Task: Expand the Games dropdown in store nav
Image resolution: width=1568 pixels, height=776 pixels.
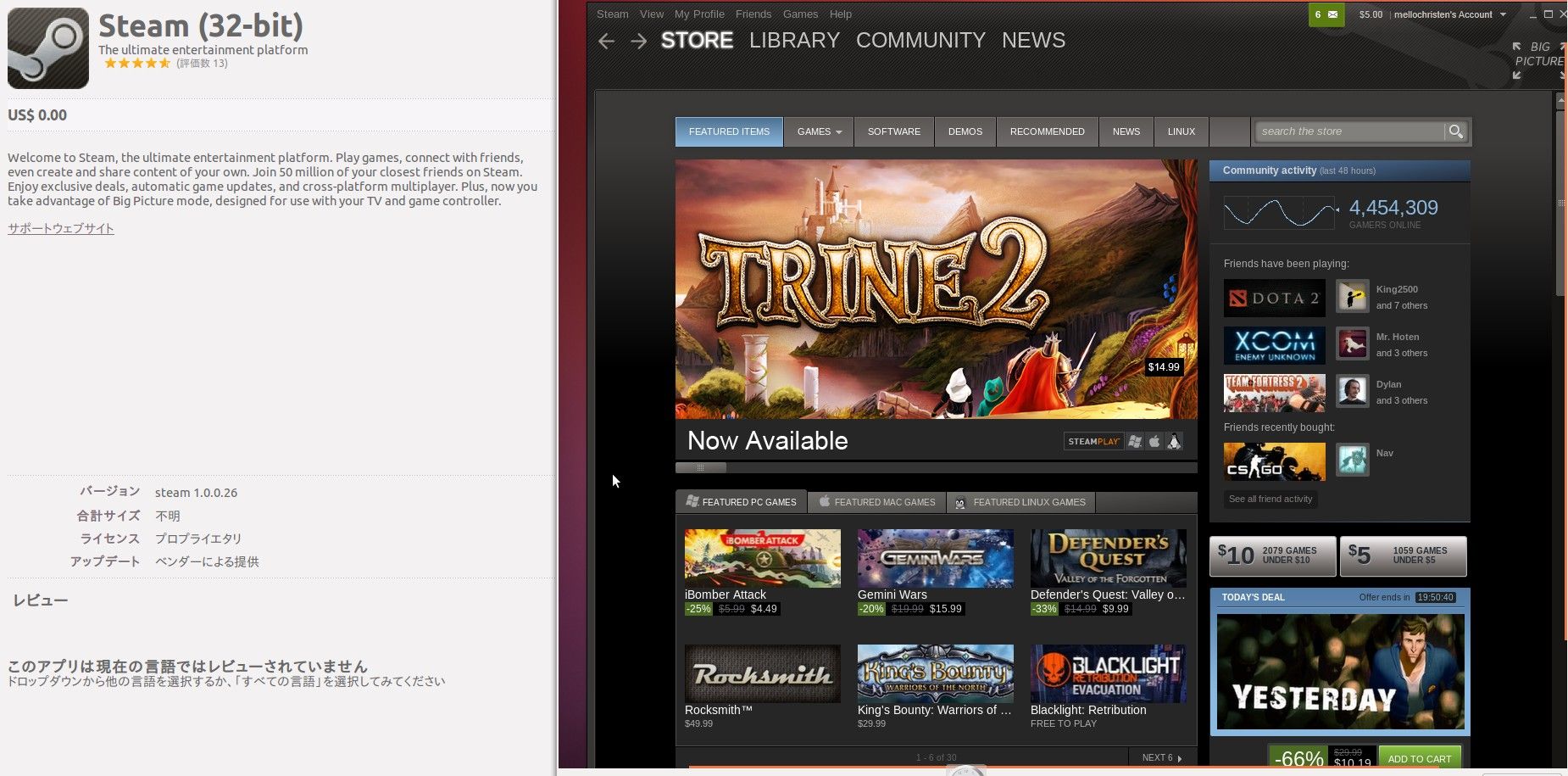Action: [x=819, y=131]
